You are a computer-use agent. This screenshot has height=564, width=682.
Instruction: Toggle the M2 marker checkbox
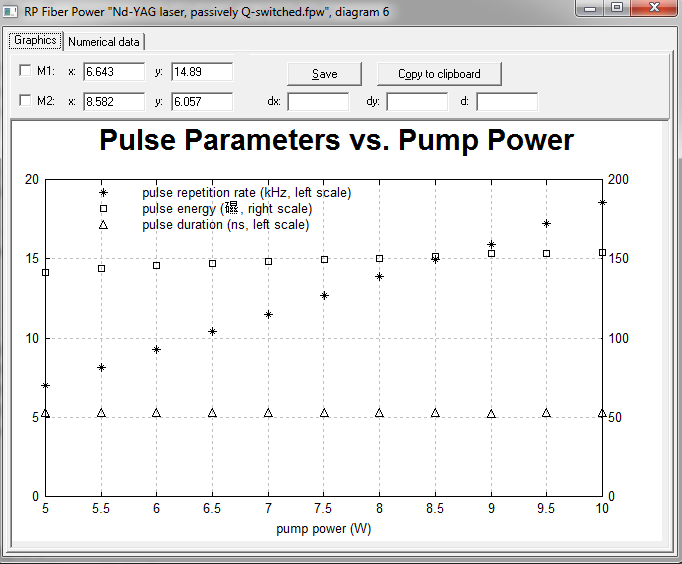point(26,102)
